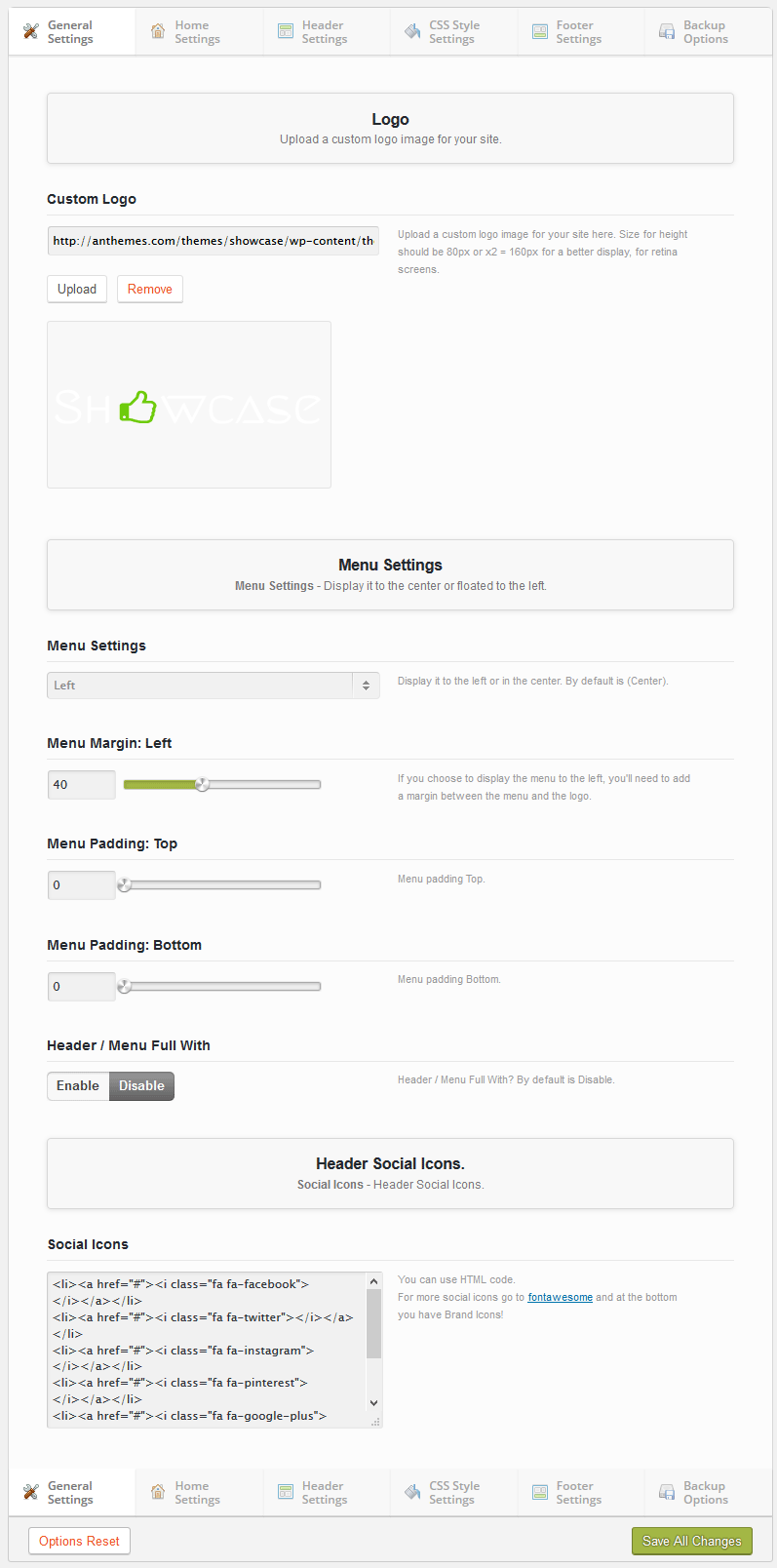777x1568 pixels.
Task: Click the disk icon on bottom Backup Options tab
Action: click(667, 1492)
